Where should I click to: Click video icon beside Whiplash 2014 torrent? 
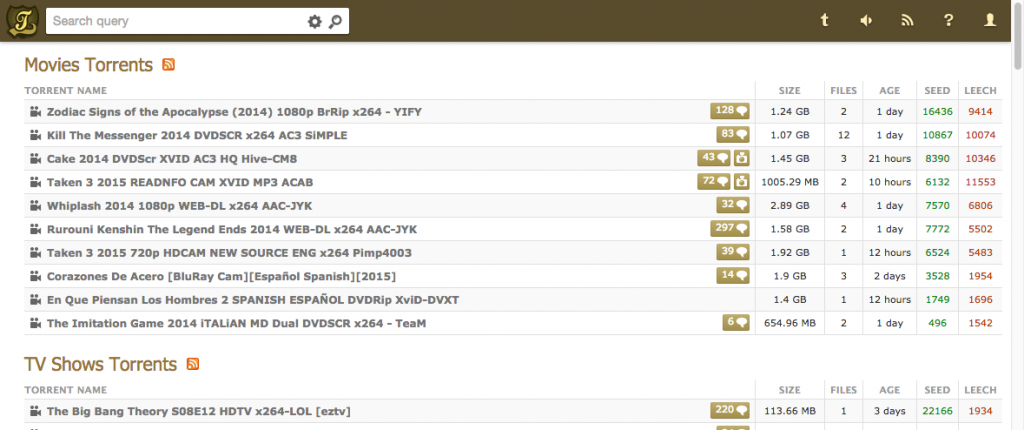[x=35, y=206]
